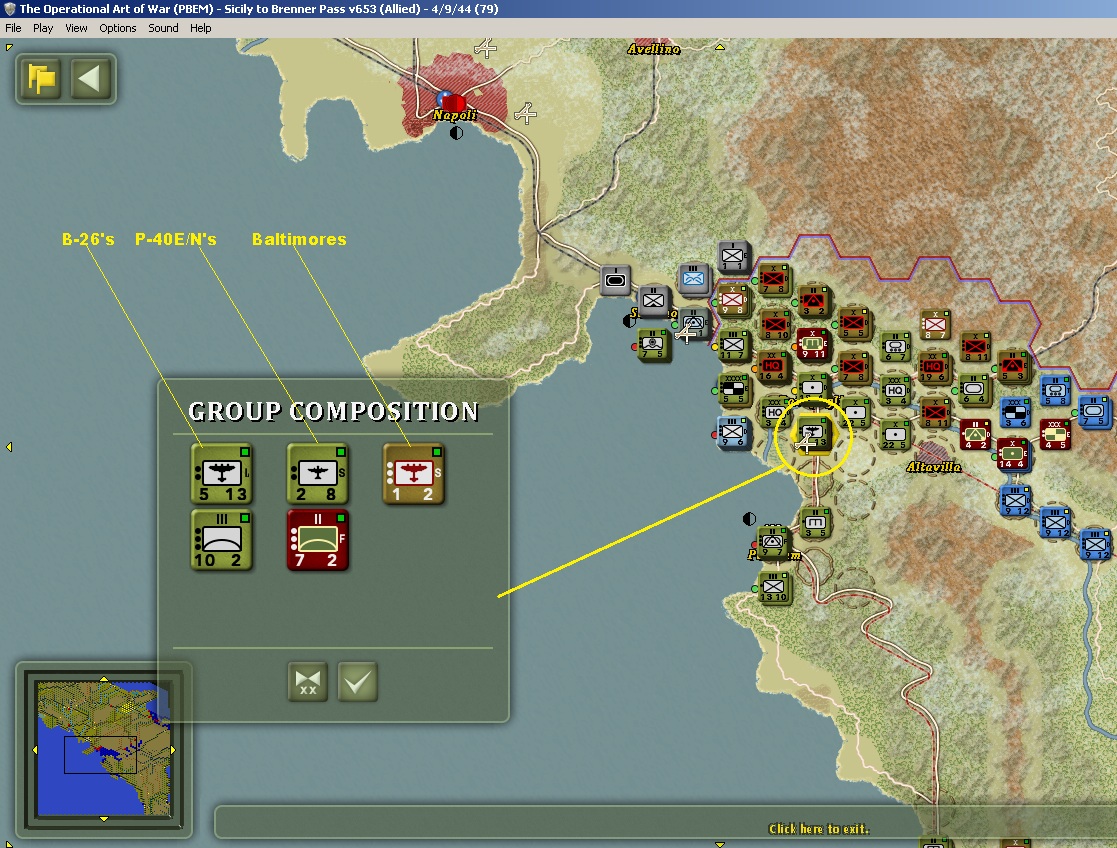The height and width of the screenshot is (848, 1117).
Task: Click the left-pointing arrow button
Action: click(x=90, y=78)
